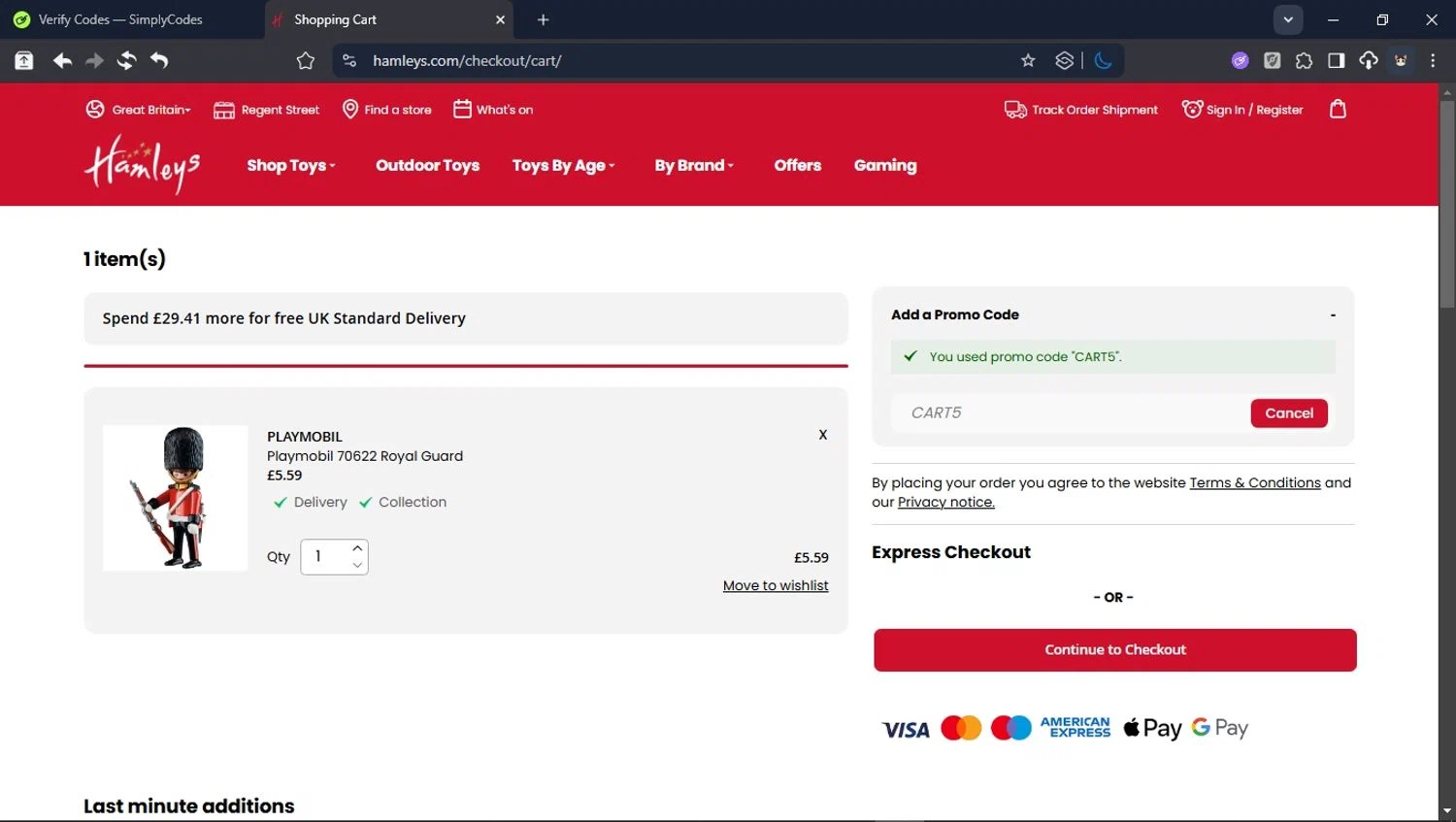Click the What's on link
Viewport: 1456px width, 822px height.
coord(505,110)
